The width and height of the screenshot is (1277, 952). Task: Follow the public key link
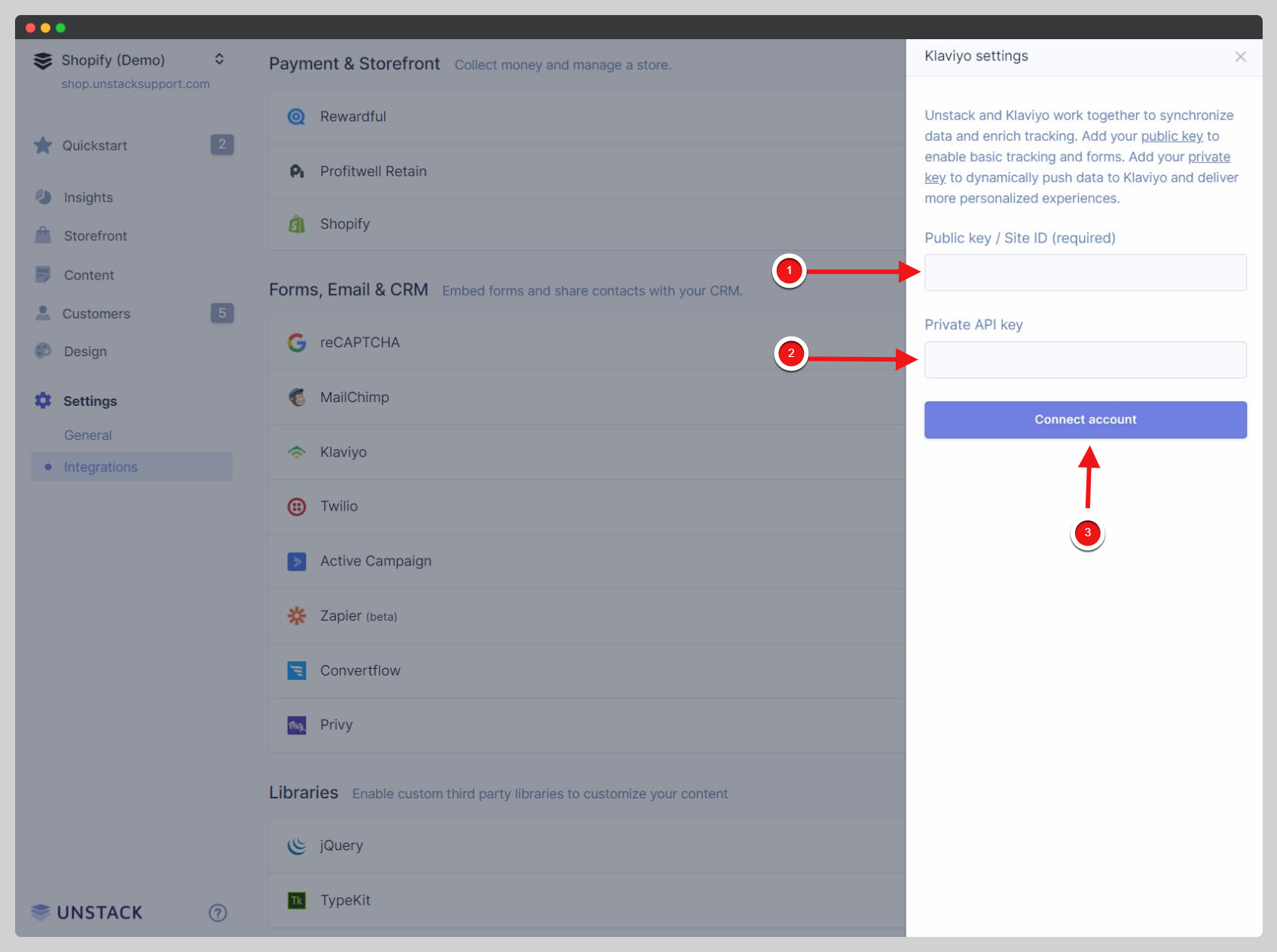(x=1172, y=136)
